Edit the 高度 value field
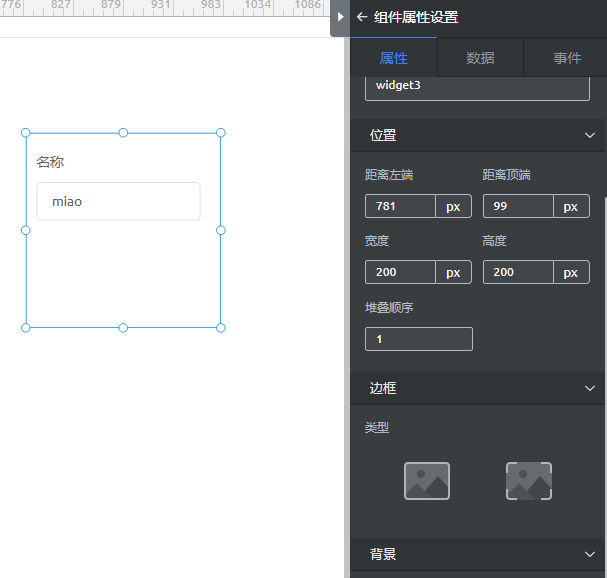 click(x=518, y=272)
